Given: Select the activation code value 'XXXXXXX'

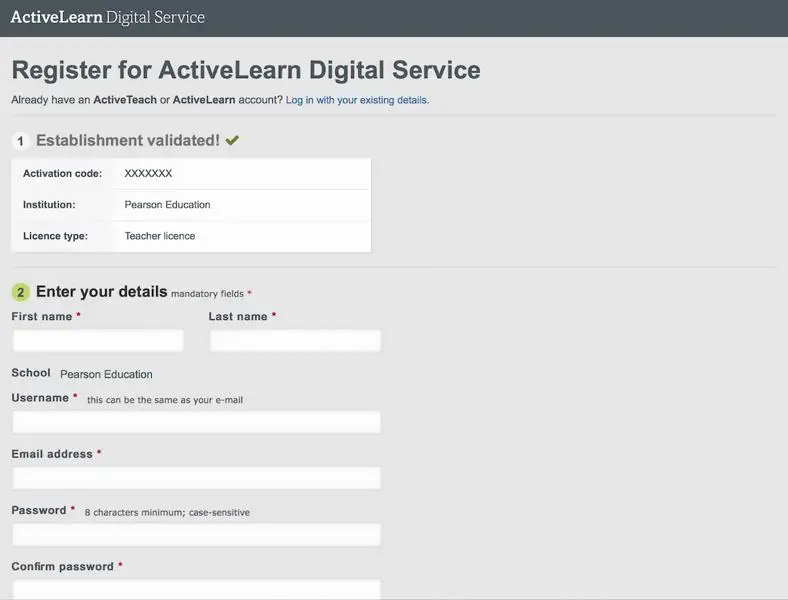Looking at the screenshot, I should [148, 173].
